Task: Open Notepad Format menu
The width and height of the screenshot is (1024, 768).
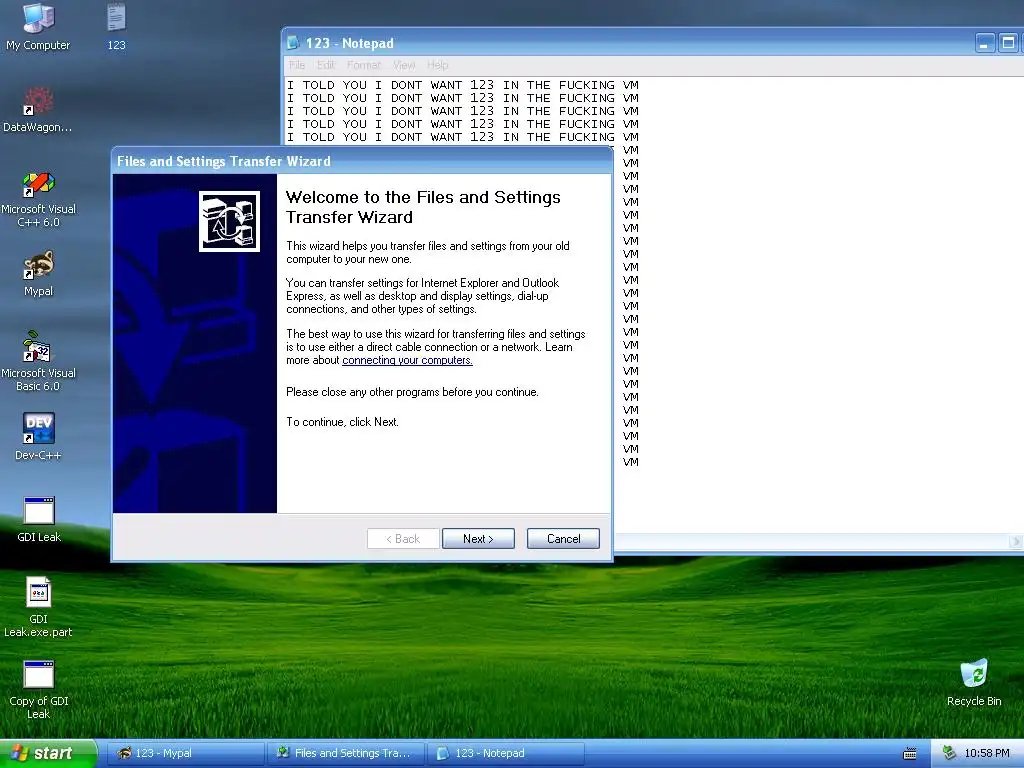Action: click(364, 65)
